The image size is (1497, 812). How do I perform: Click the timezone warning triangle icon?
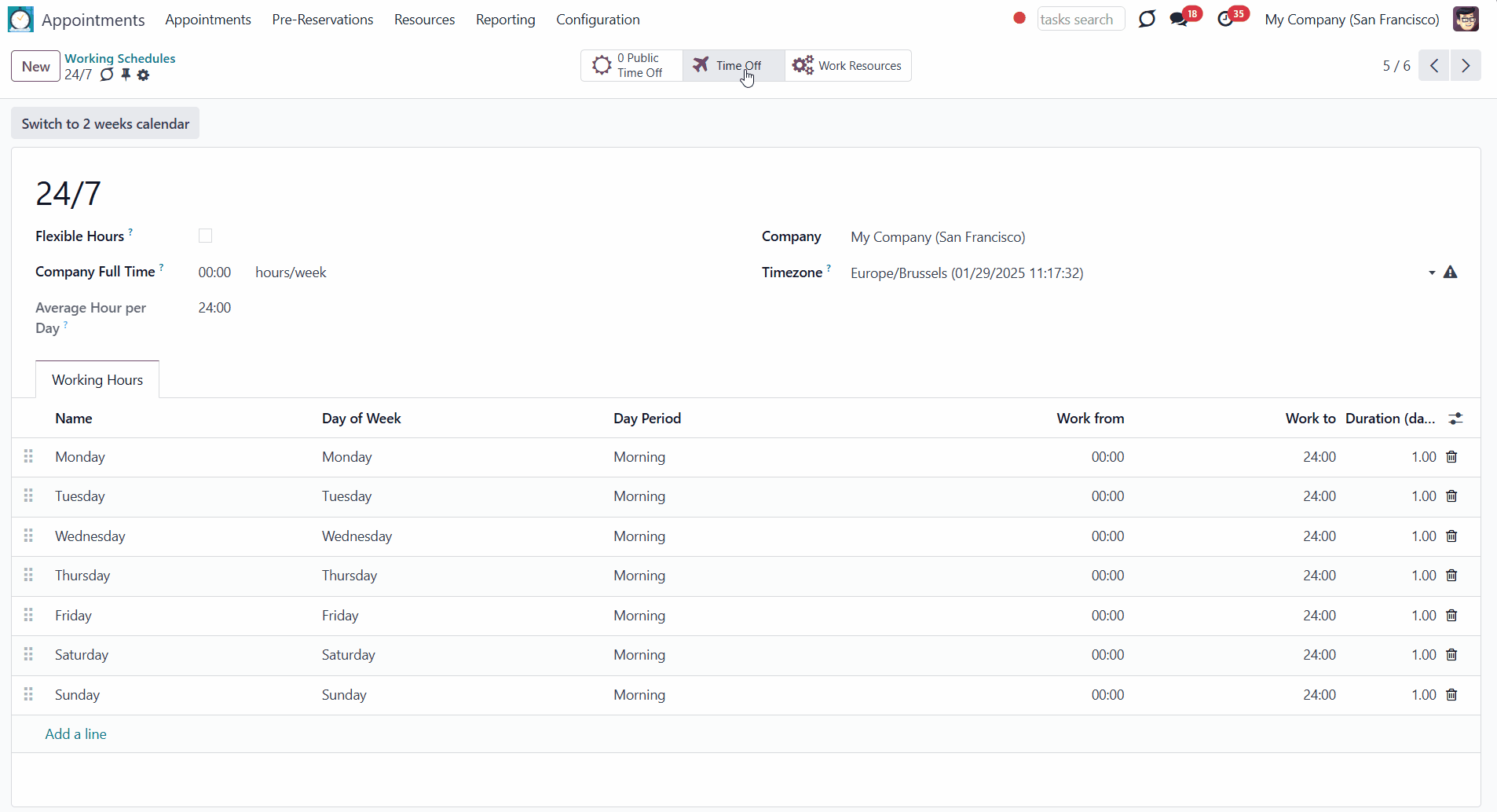coord(1451,272)
